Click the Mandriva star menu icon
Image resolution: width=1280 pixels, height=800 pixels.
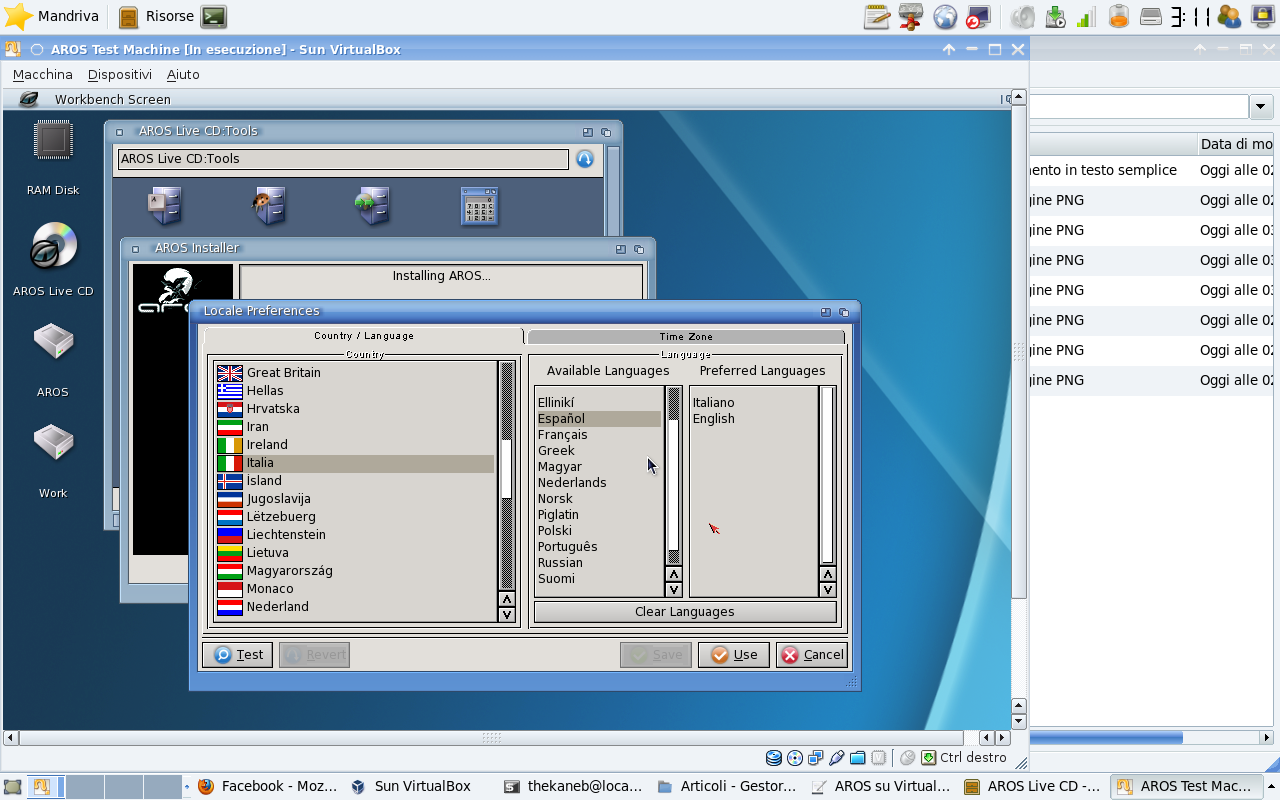(18, 16)
